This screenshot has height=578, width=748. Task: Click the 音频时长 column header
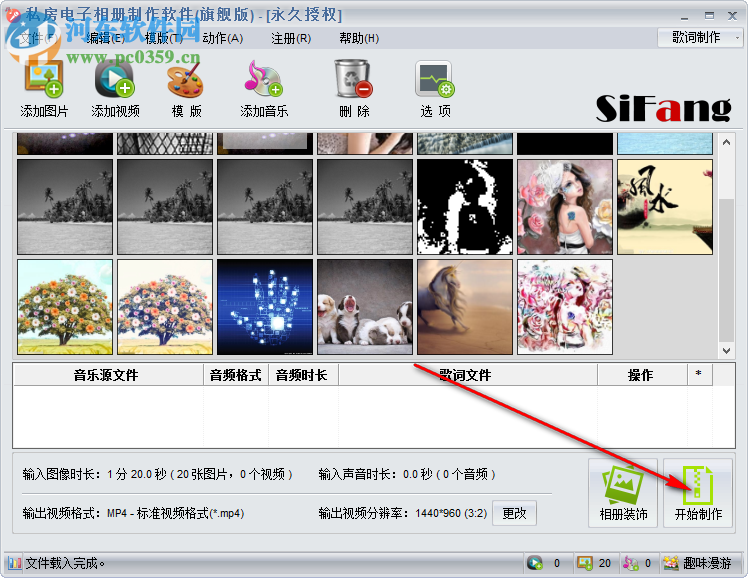[303, 375]
